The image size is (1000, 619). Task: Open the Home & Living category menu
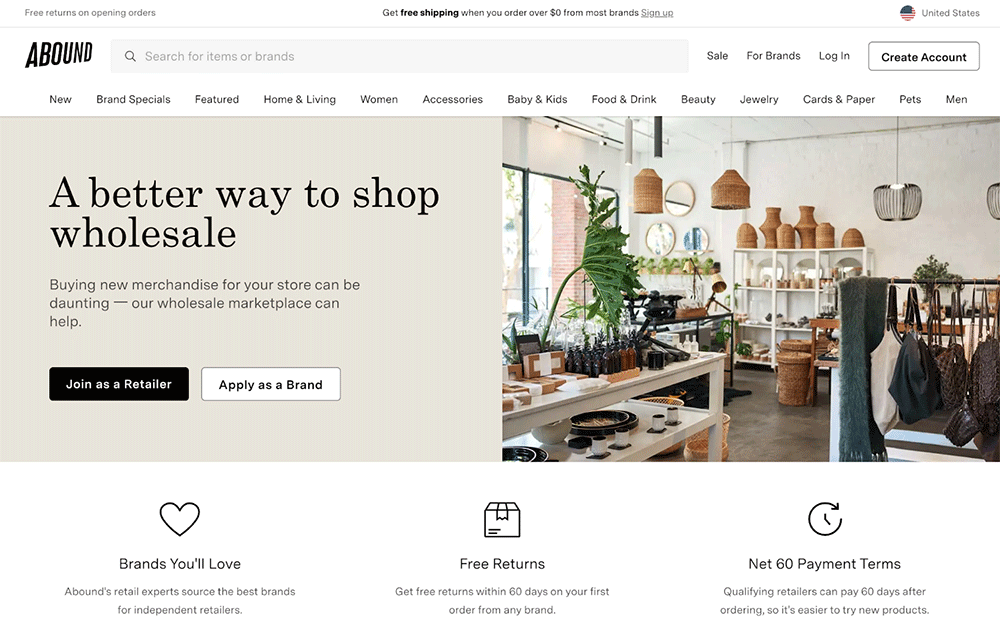tap(300, 99)
